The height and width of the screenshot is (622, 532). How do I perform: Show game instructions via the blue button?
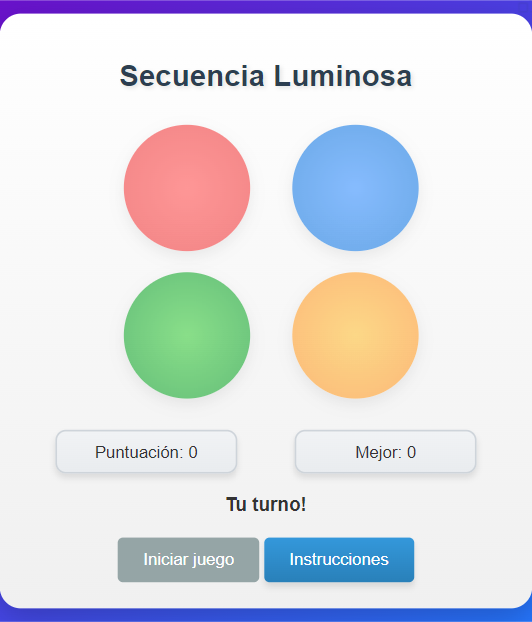coord(339,560)
